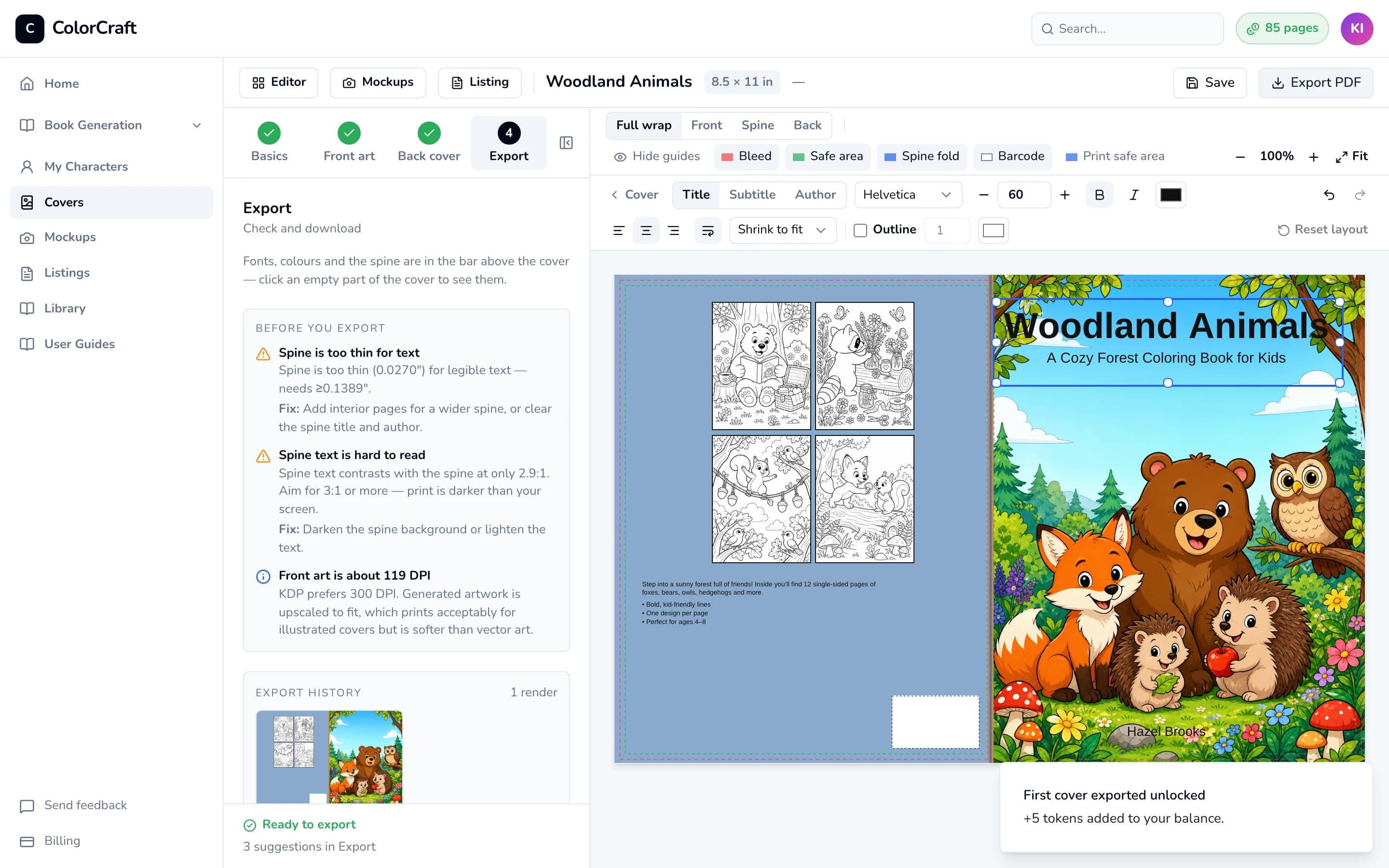
Task: Toggle the Barcode guide
Action: click(x=1012, y=156)
